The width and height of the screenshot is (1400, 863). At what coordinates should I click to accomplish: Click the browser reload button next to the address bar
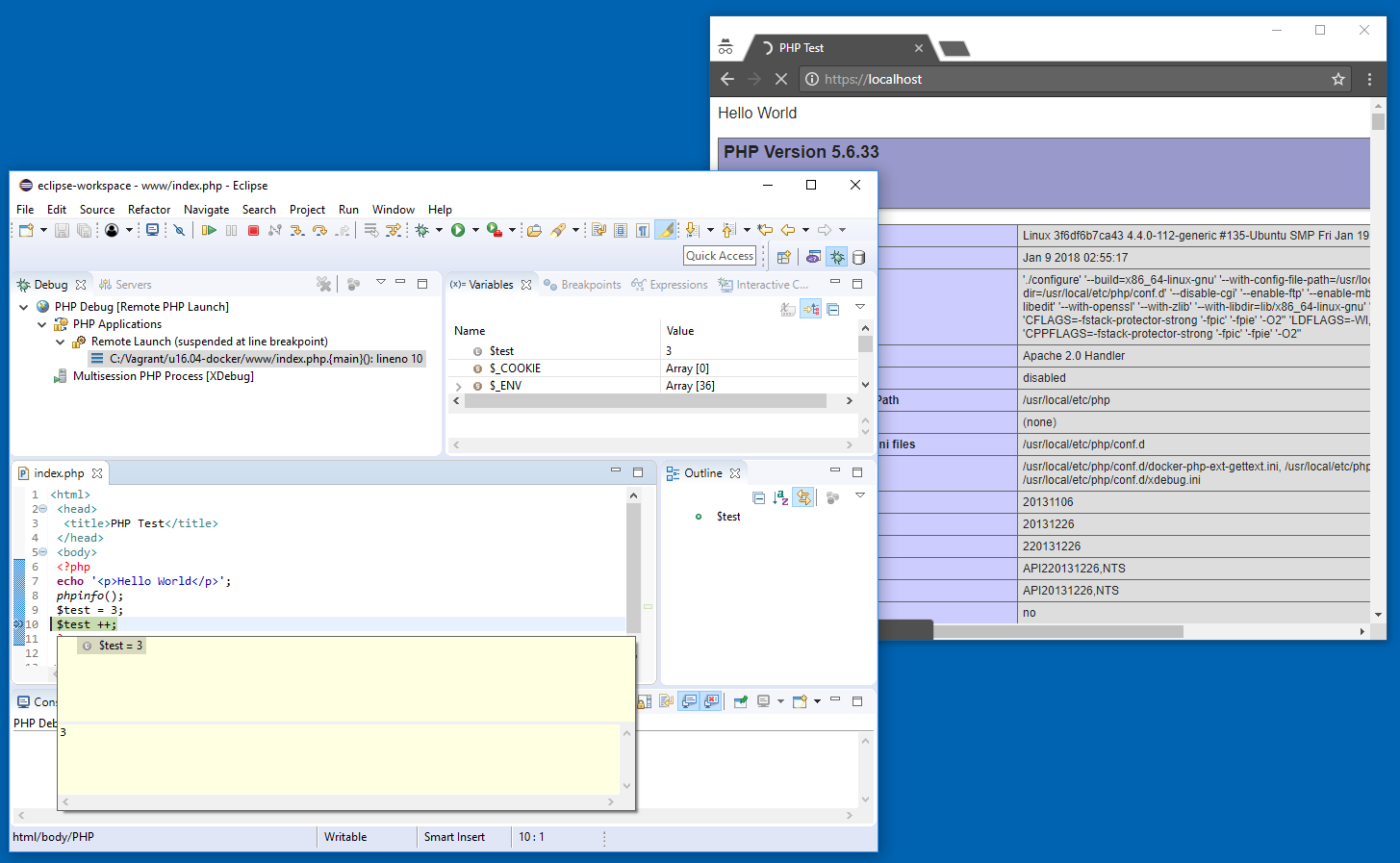(x=780, y=79)
